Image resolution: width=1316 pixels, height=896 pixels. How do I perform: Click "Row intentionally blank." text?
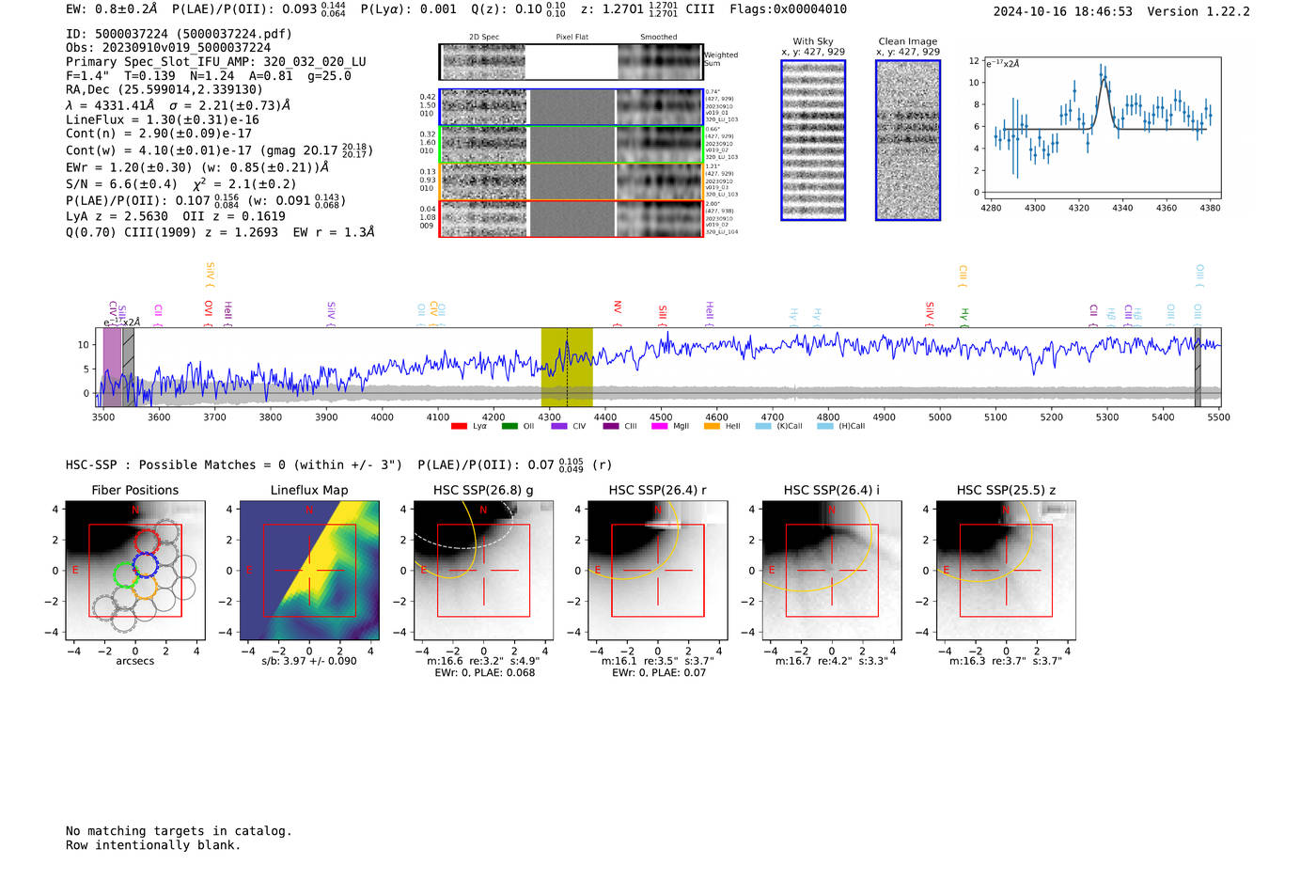(153, 845)
